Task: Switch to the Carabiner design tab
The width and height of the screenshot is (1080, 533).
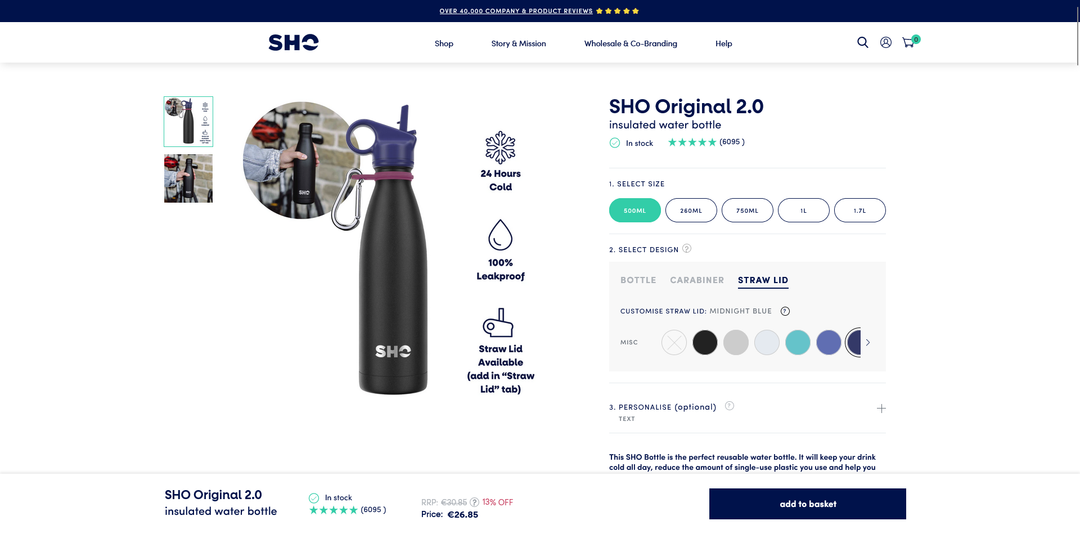Action: coord(697,280)
